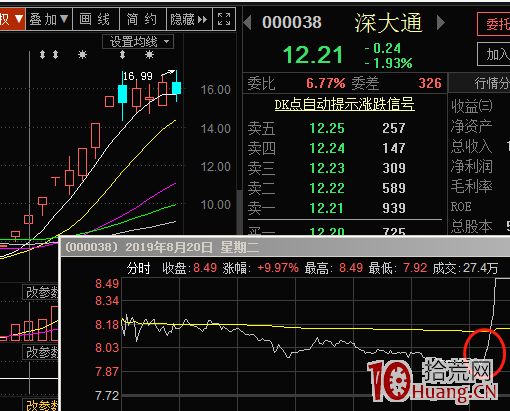Click the last cyan candlestick
Viewport: 510px width, 411px height.
(x=176, y=88)
